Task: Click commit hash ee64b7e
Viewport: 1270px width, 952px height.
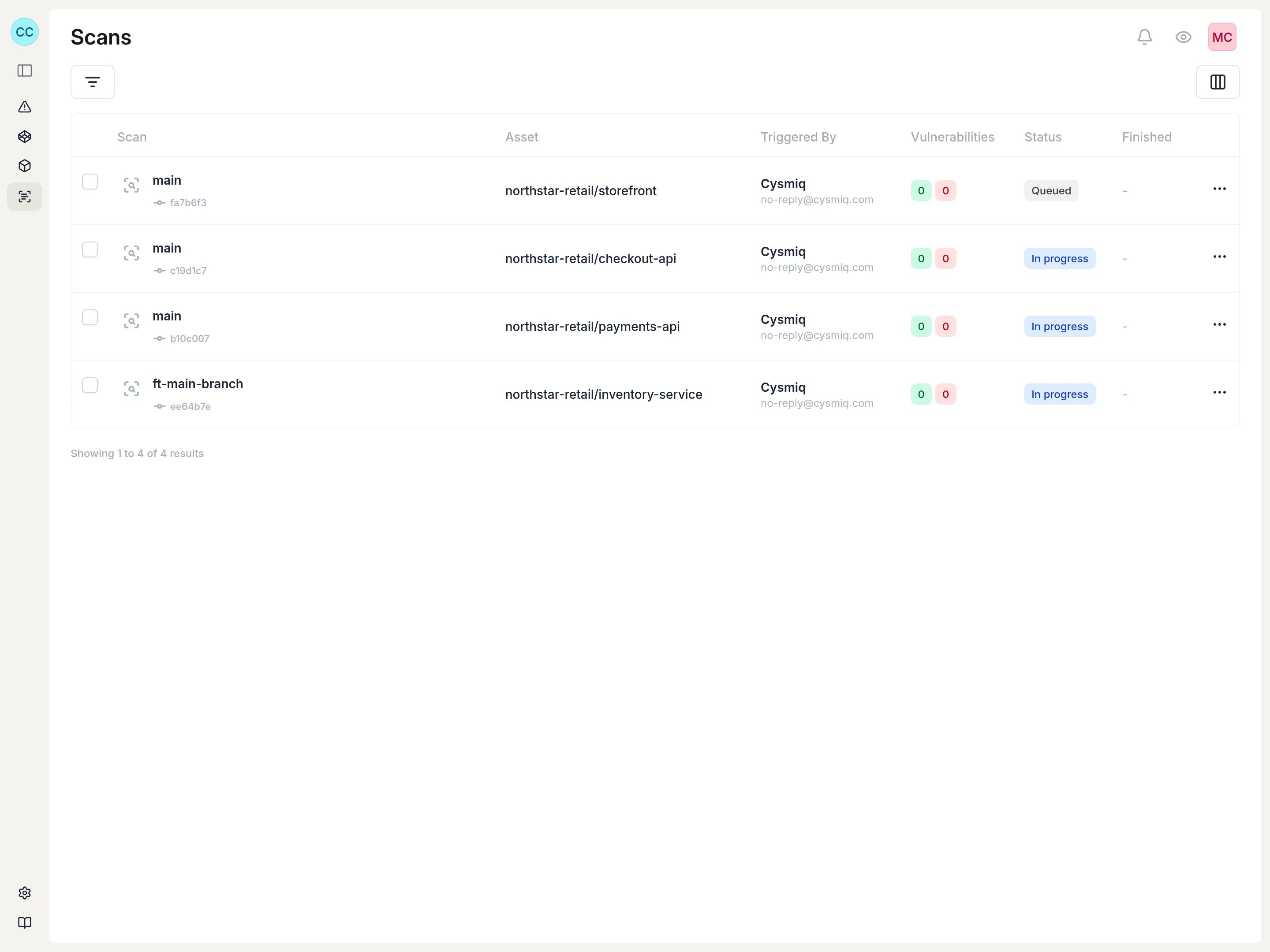Action: (x=190, y=406)
